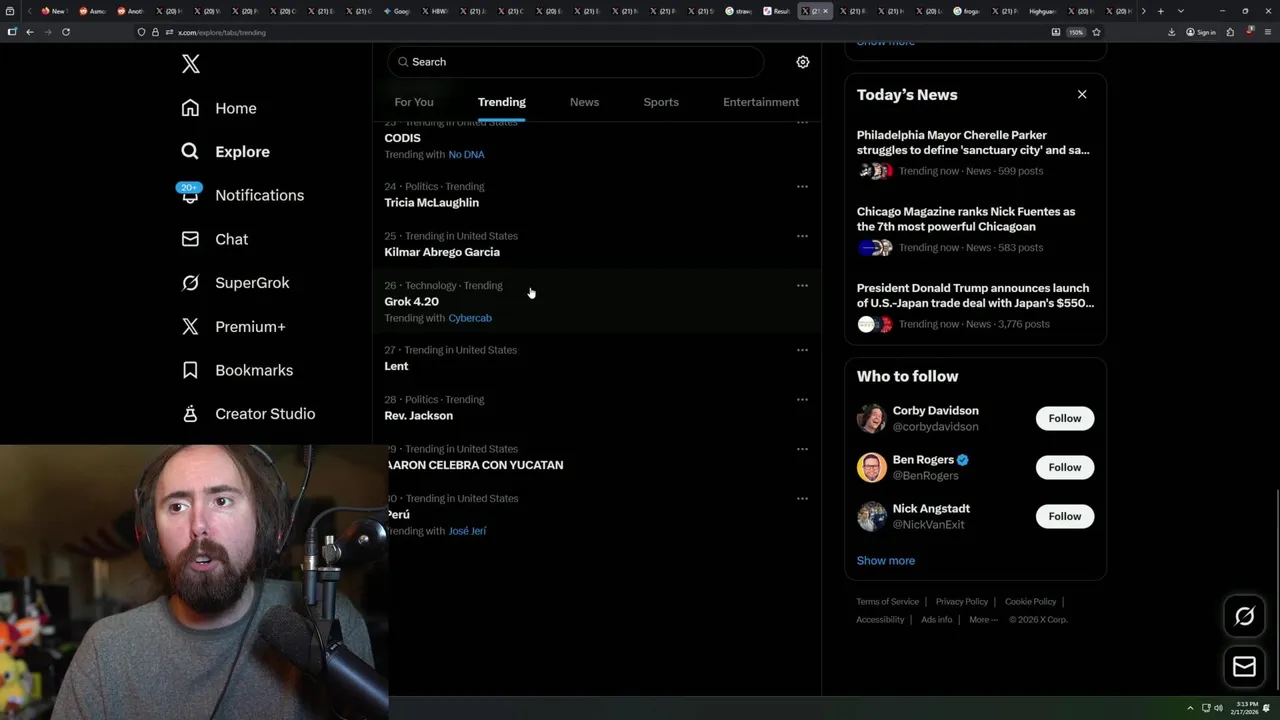Open the Cookie Policy footer link
The image size is (1280, 720).
point(1030,602)
